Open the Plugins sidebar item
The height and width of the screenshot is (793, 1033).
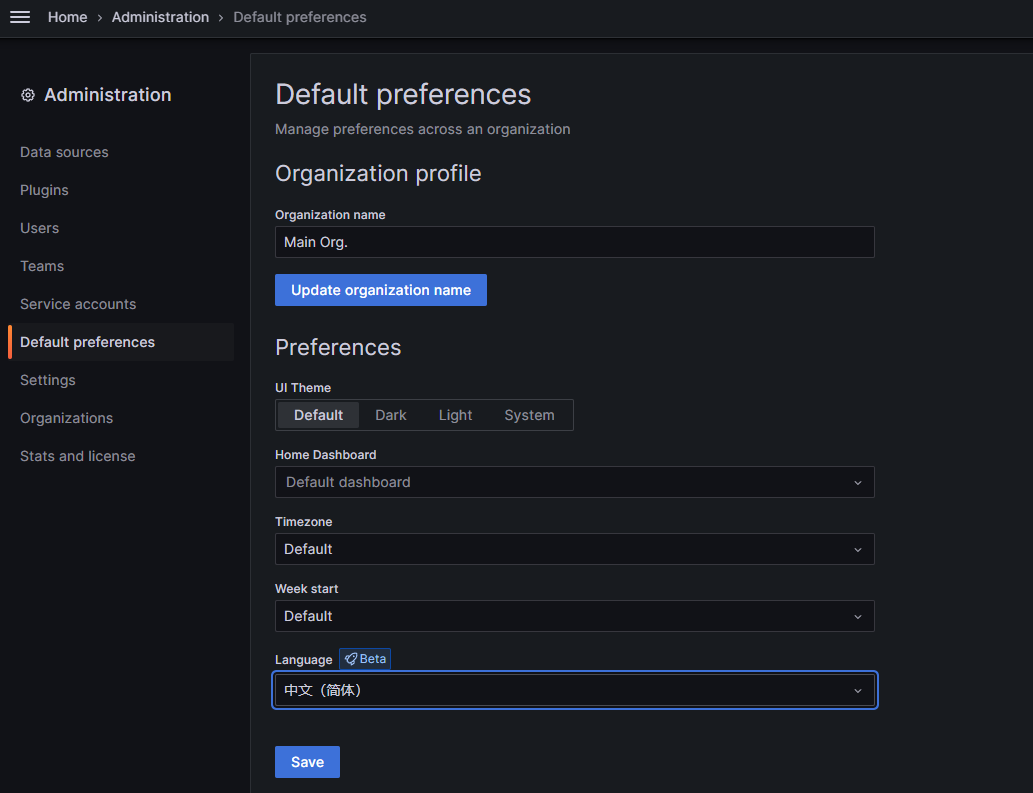pyautogui.click(x=44, y=190)
